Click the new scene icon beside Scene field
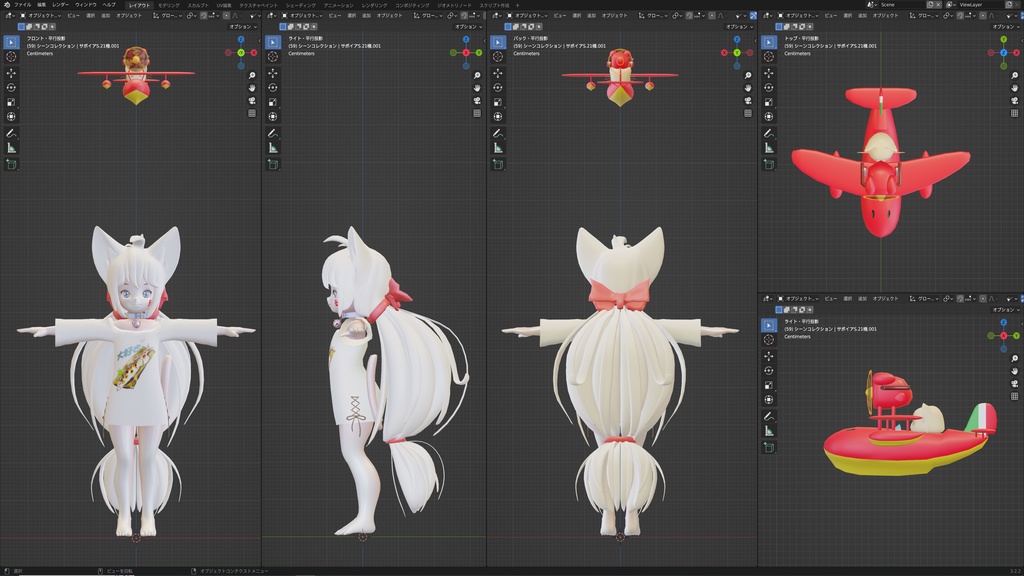Viewport: 1024px width, 576px height. click(x=930, y=5)
